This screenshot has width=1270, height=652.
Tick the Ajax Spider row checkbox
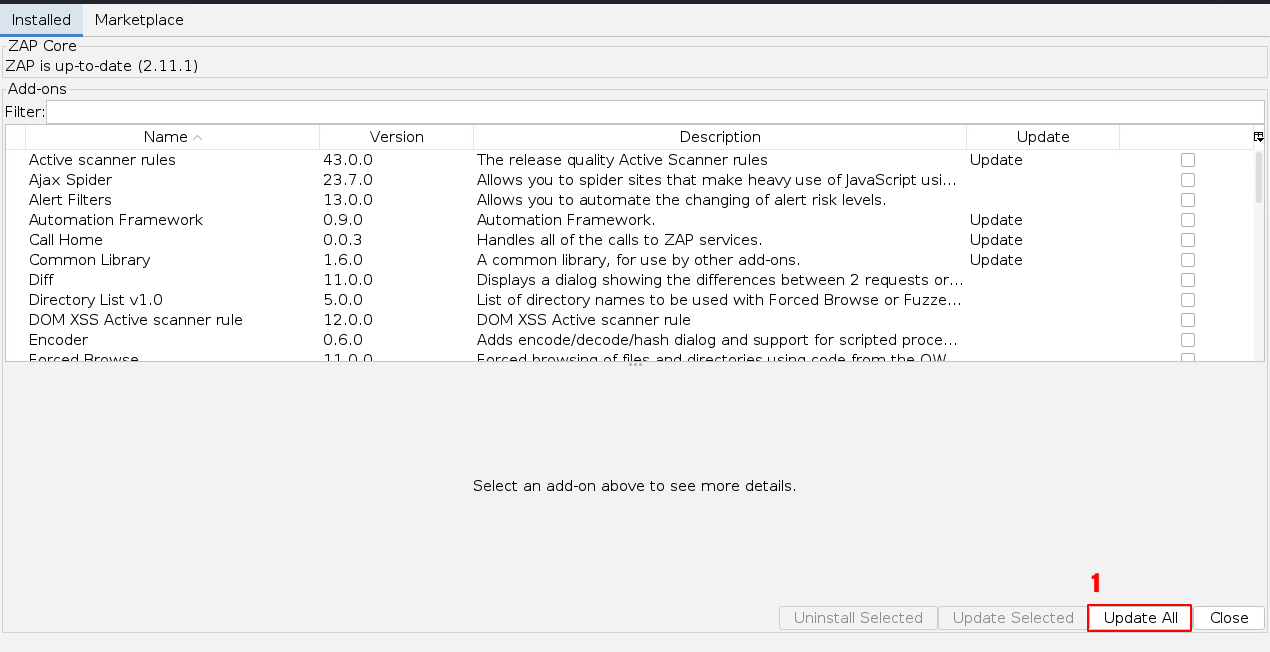click(1188, 180)
